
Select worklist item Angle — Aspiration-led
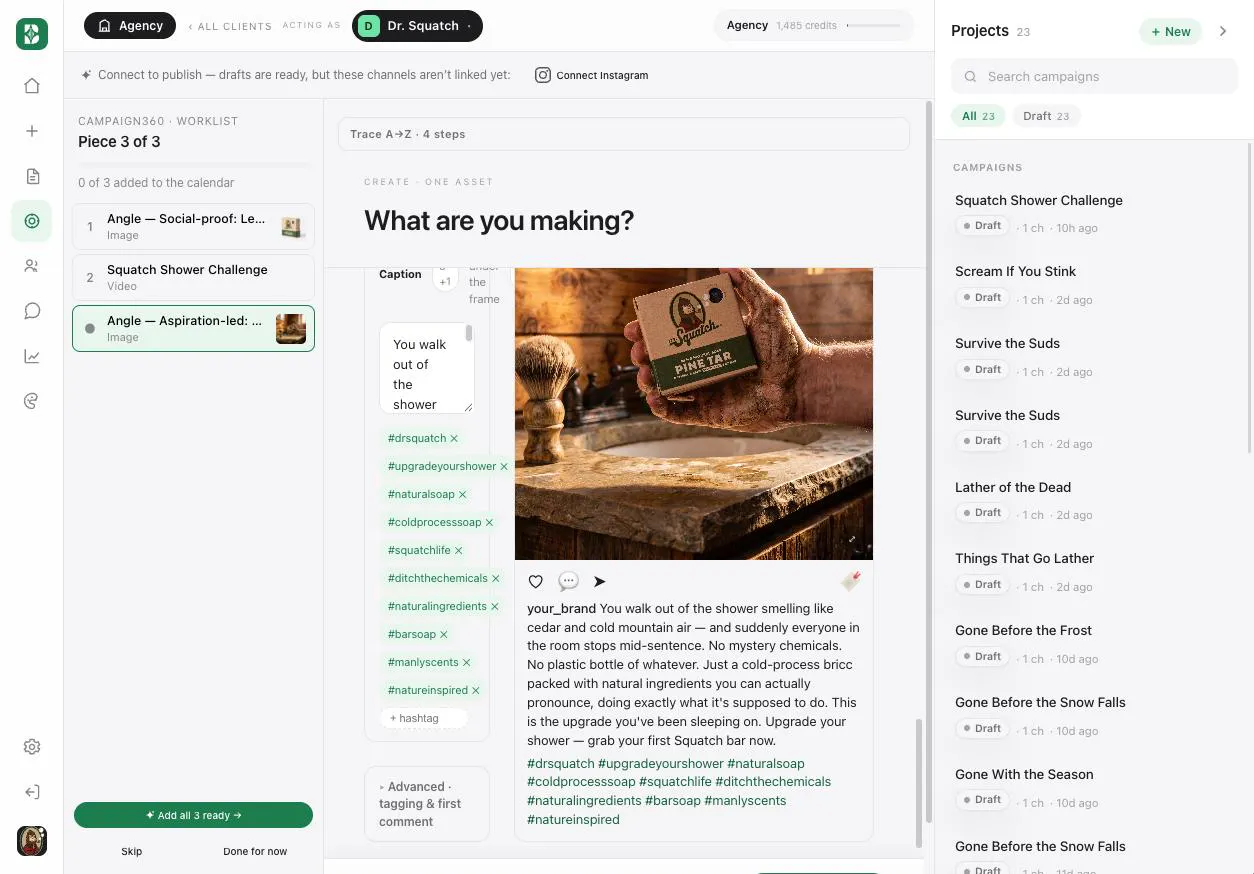click(x=193, y=328)
